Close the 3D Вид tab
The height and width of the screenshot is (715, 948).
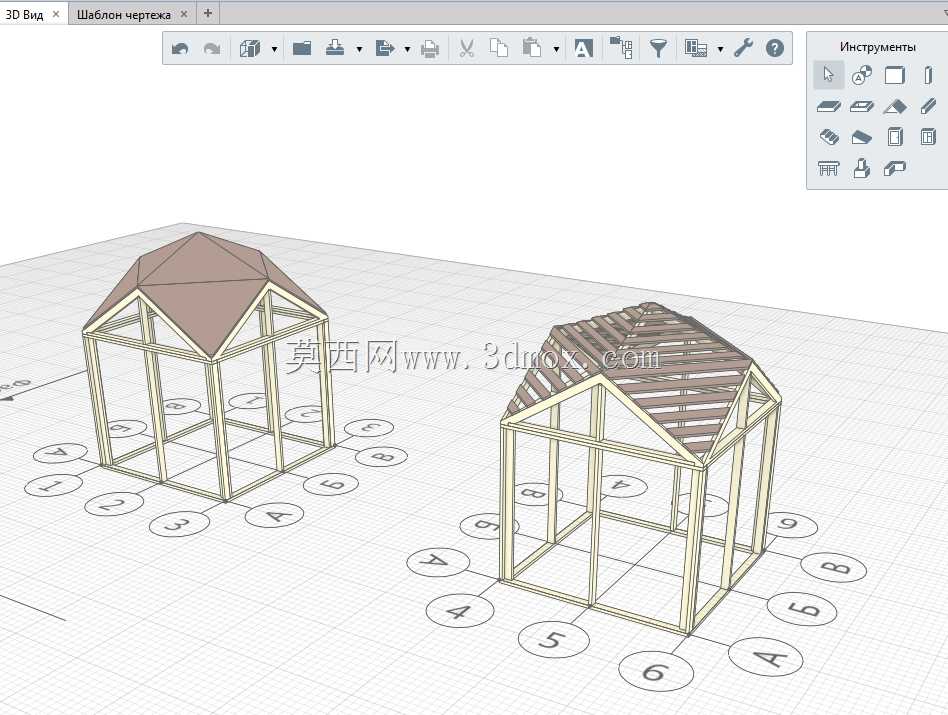click(x=56, y=13)
